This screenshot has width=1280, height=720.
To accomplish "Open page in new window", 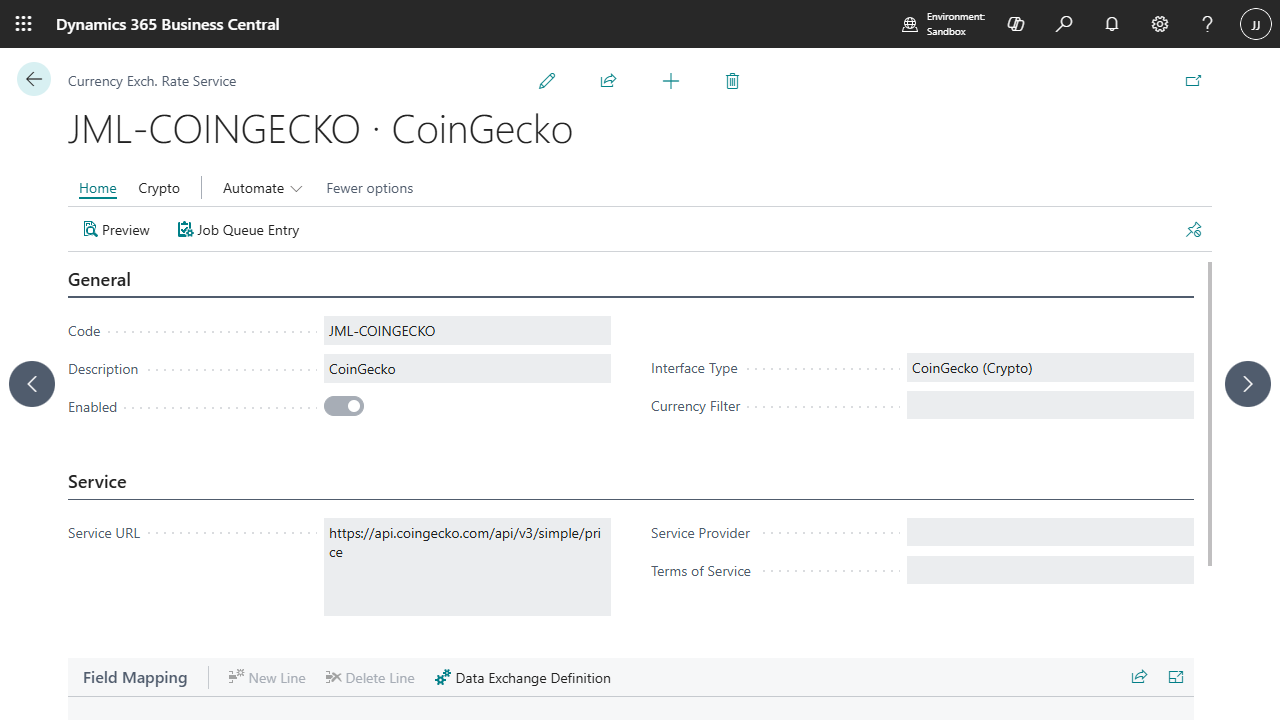I will [x=1193, y=81].
